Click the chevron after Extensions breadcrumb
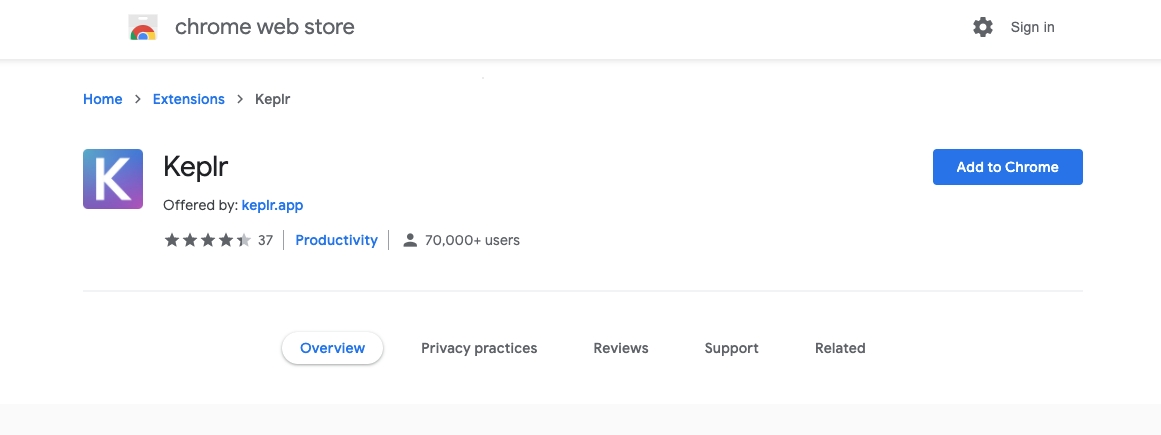This screenshot has height=435, width=1161. coord(240,99)
